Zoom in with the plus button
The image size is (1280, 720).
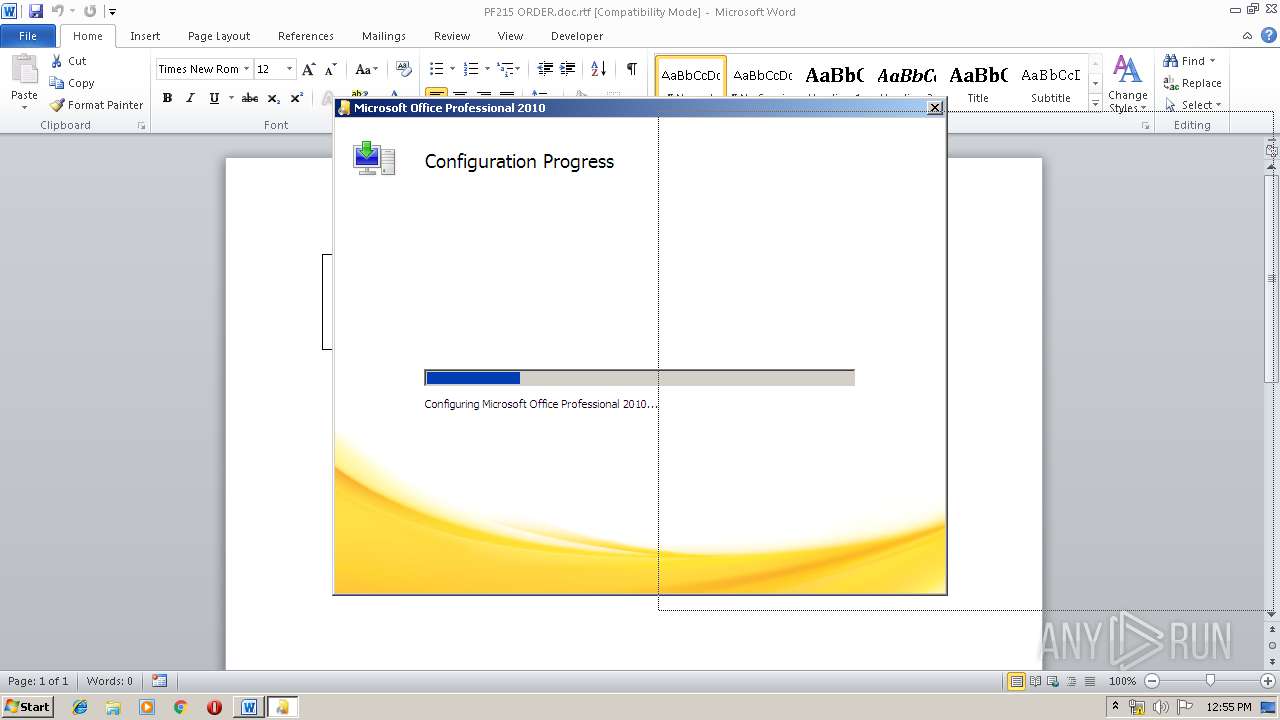tap(1268, 681)
